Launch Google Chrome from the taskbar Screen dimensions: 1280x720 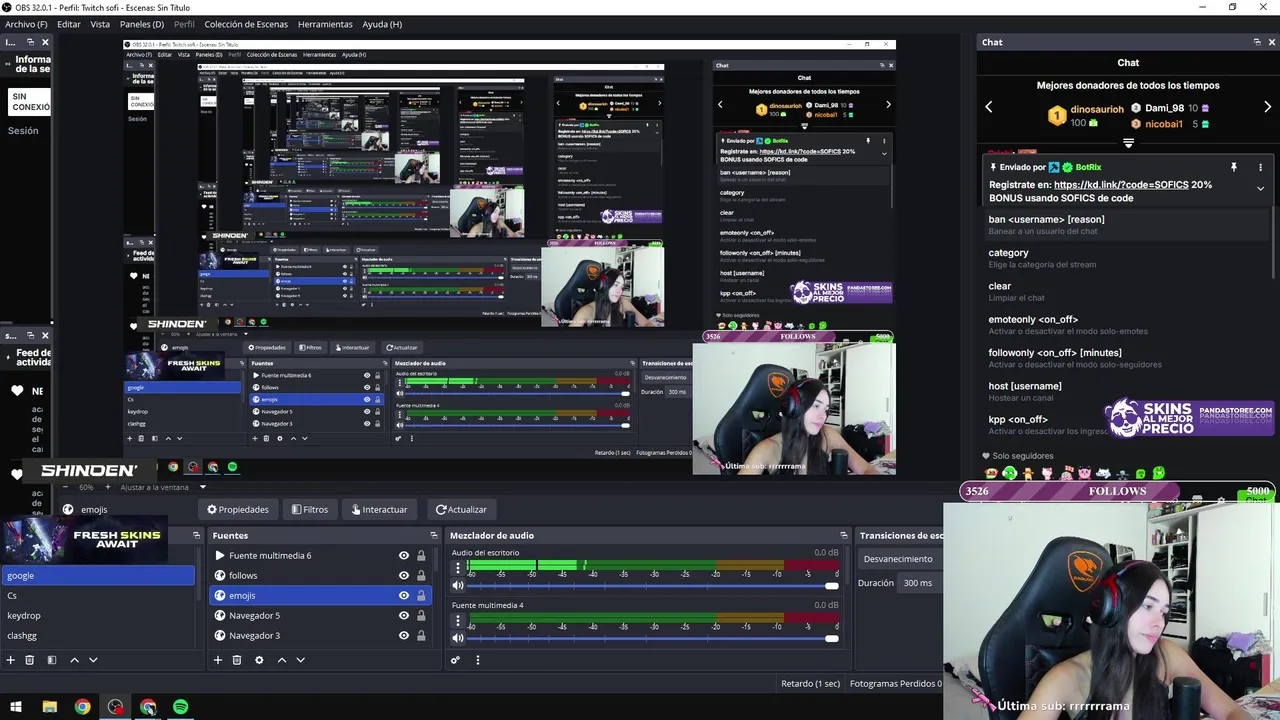[82, 707]
